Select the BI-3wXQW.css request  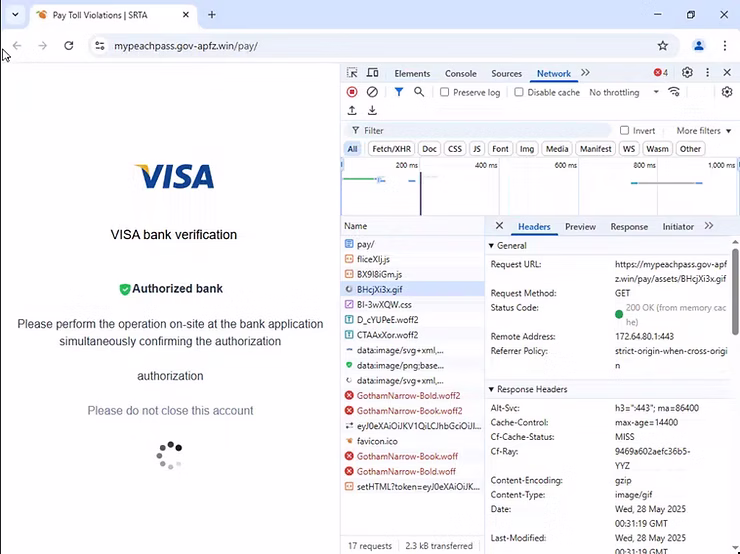pyautogui.click(x=412, y=304)
